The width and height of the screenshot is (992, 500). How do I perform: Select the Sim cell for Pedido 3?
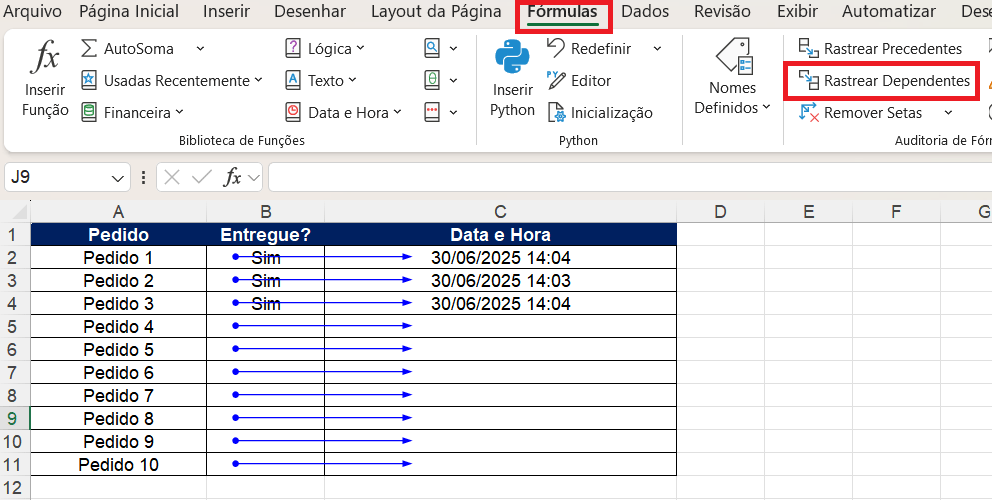[266, 304]
